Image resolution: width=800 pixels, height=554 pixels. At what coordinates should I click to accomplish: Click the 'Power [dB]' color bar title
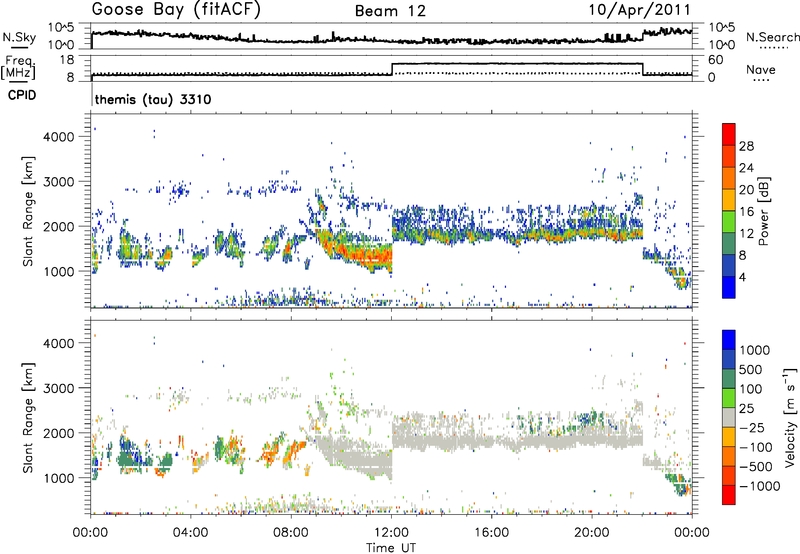(763, 211)
